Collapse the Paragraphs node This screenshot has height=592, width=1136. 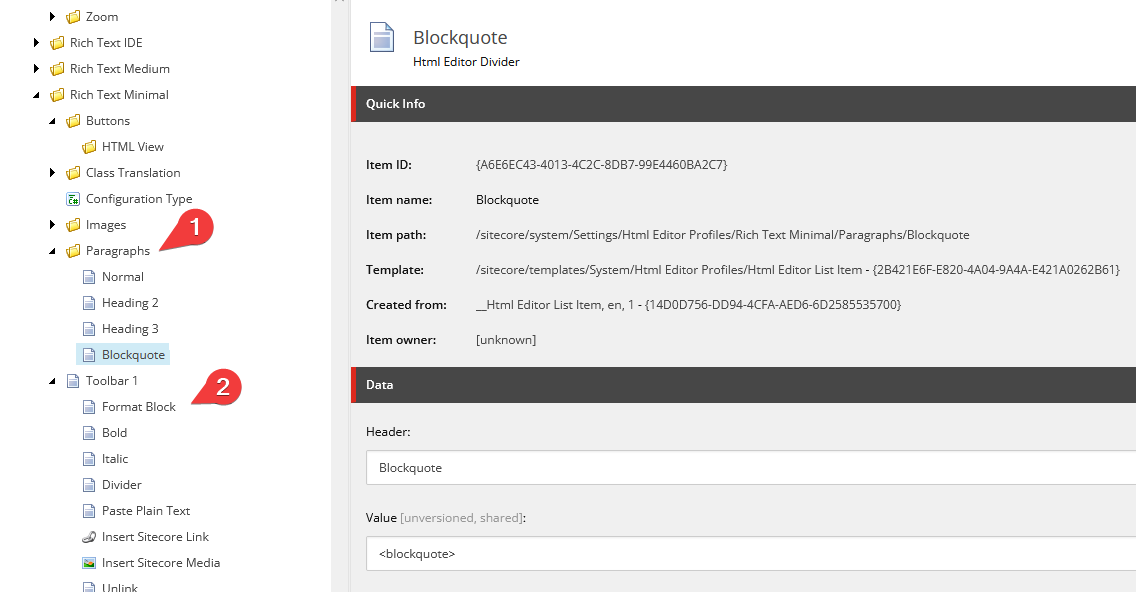52,251
